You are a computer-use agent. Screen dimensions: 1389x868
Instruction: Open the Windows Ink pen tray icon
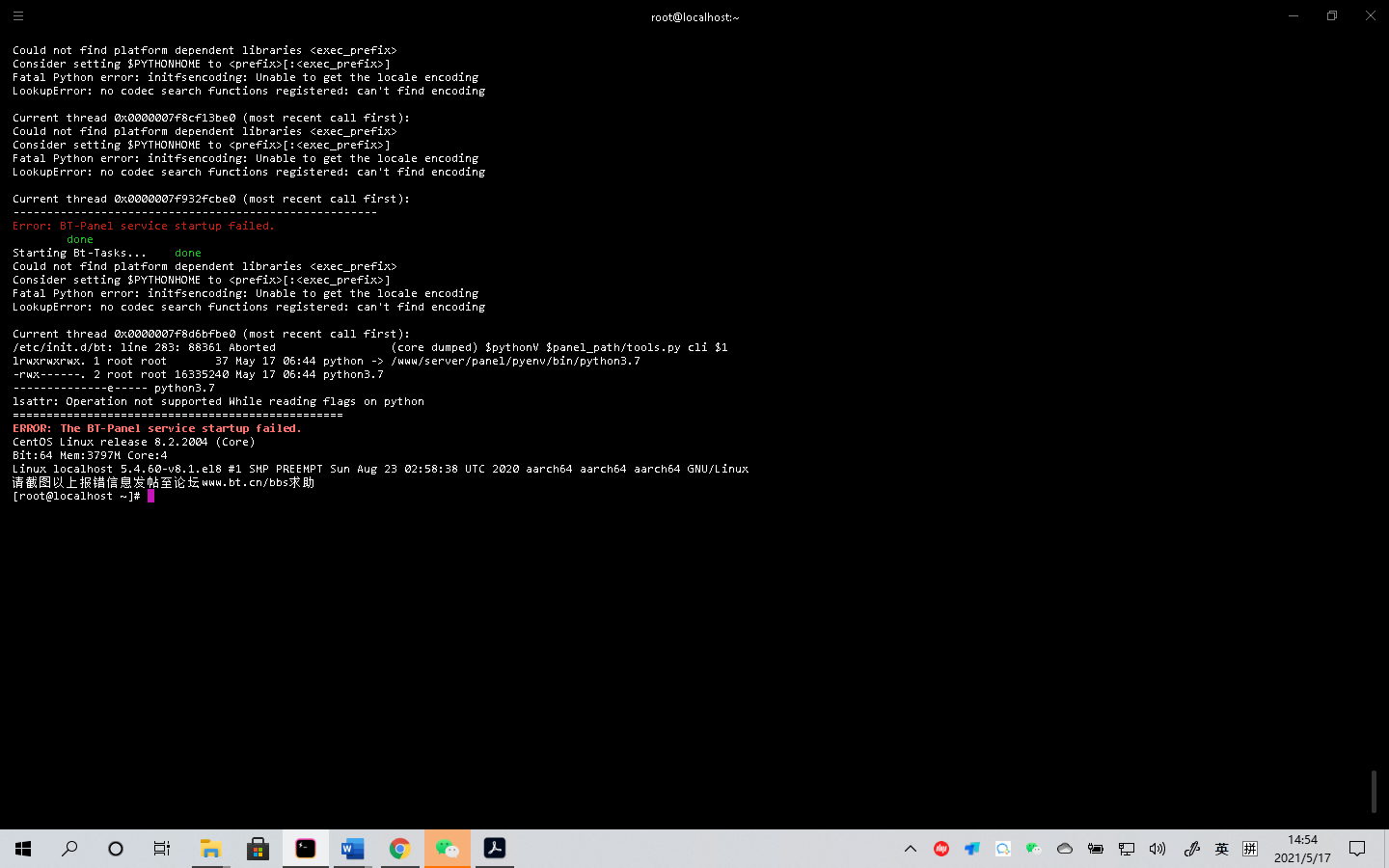pos(1191,849)
